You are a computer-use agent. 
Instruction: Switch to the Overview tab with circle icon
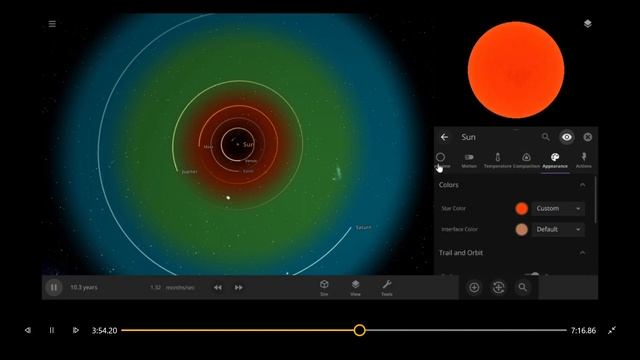441,160
